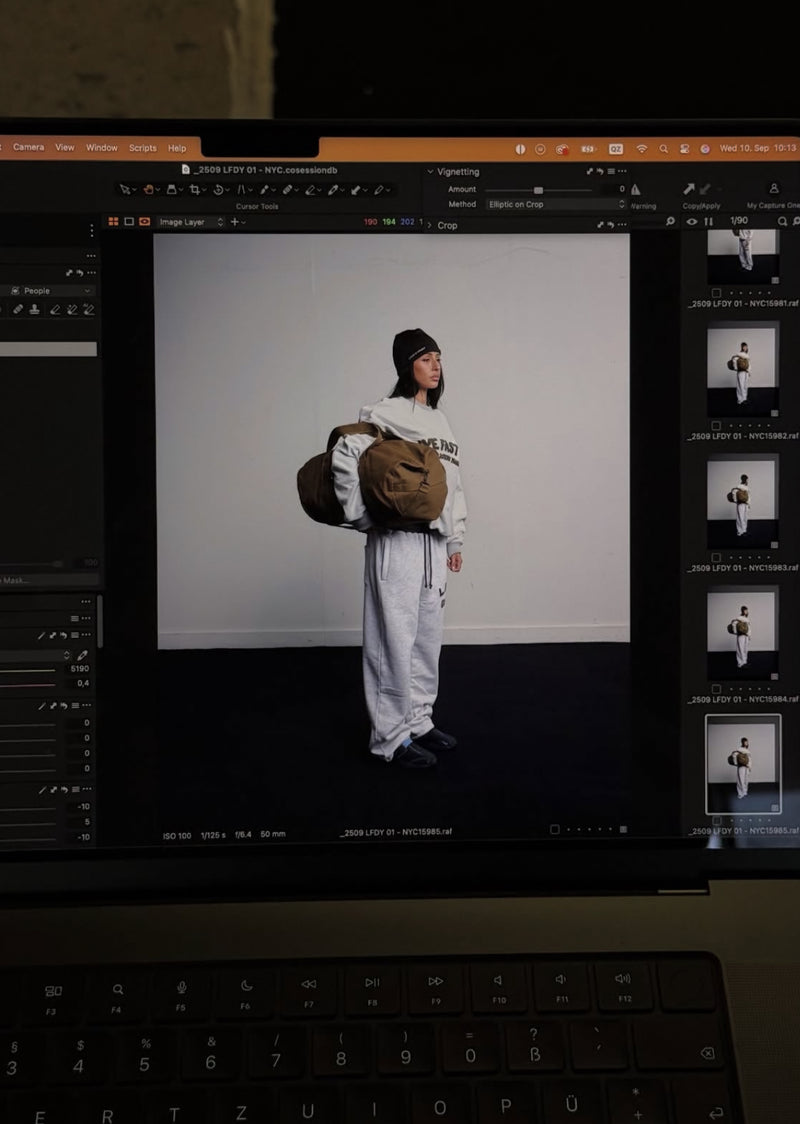Click the Copy/Apply adjustments arrow icon
Viewport: 800px width, 1124px height.
pos(690,189)
